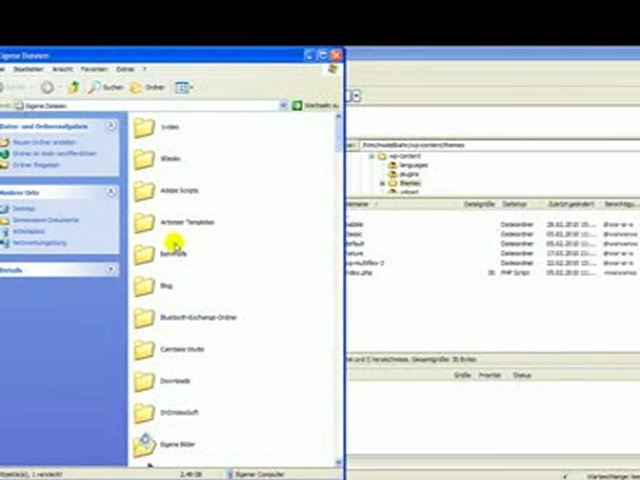Select the Camtasia Studio folder icon
This screenshot has width=640, height=480.
tap(145, 349)
